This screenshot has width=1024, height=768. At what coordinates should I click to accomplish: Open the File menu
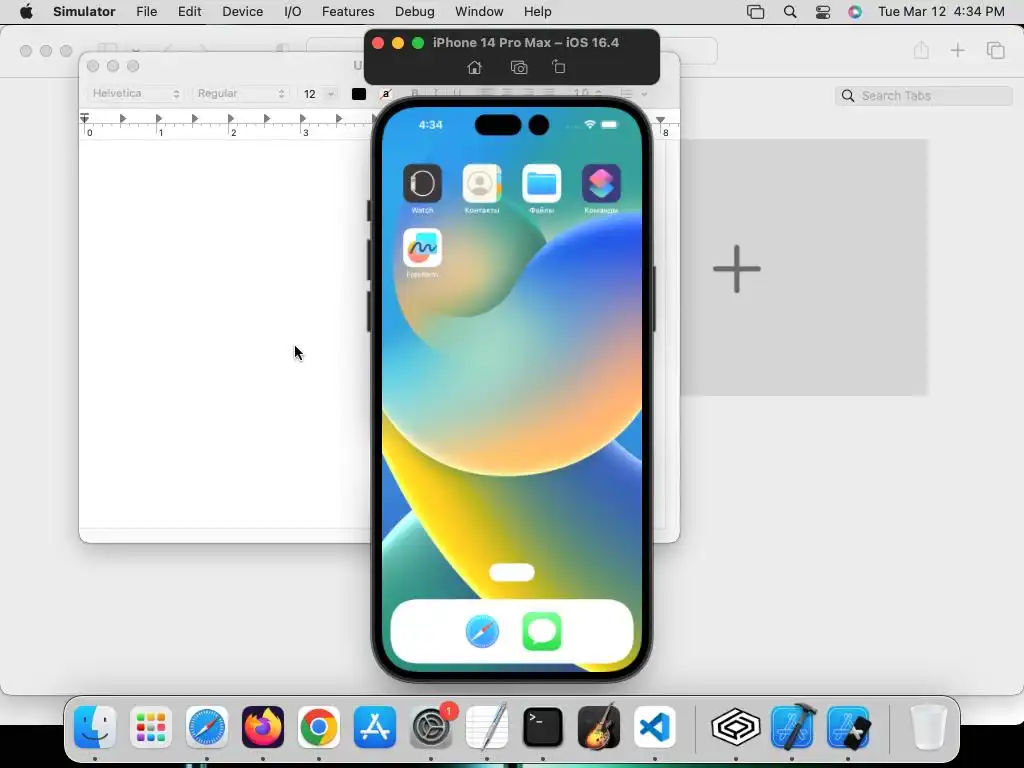pyautogui.click(x=146, y=12)
